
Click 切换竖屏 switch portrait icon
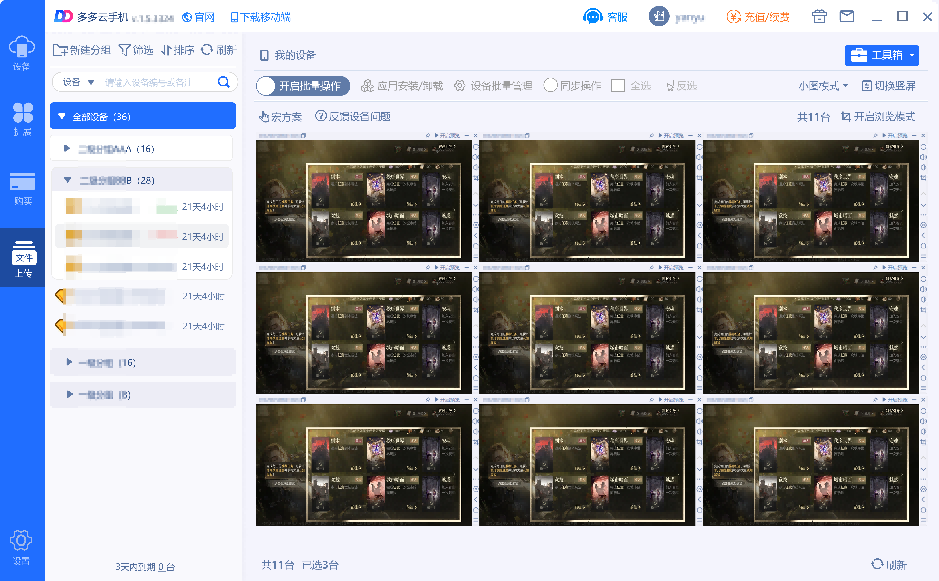[867, 86]
